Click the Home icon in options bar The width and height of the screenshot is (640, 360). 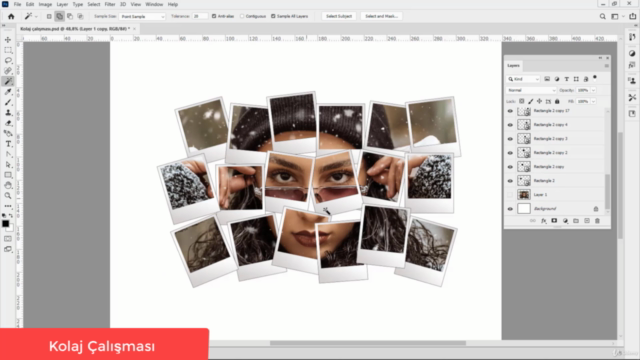11,16
